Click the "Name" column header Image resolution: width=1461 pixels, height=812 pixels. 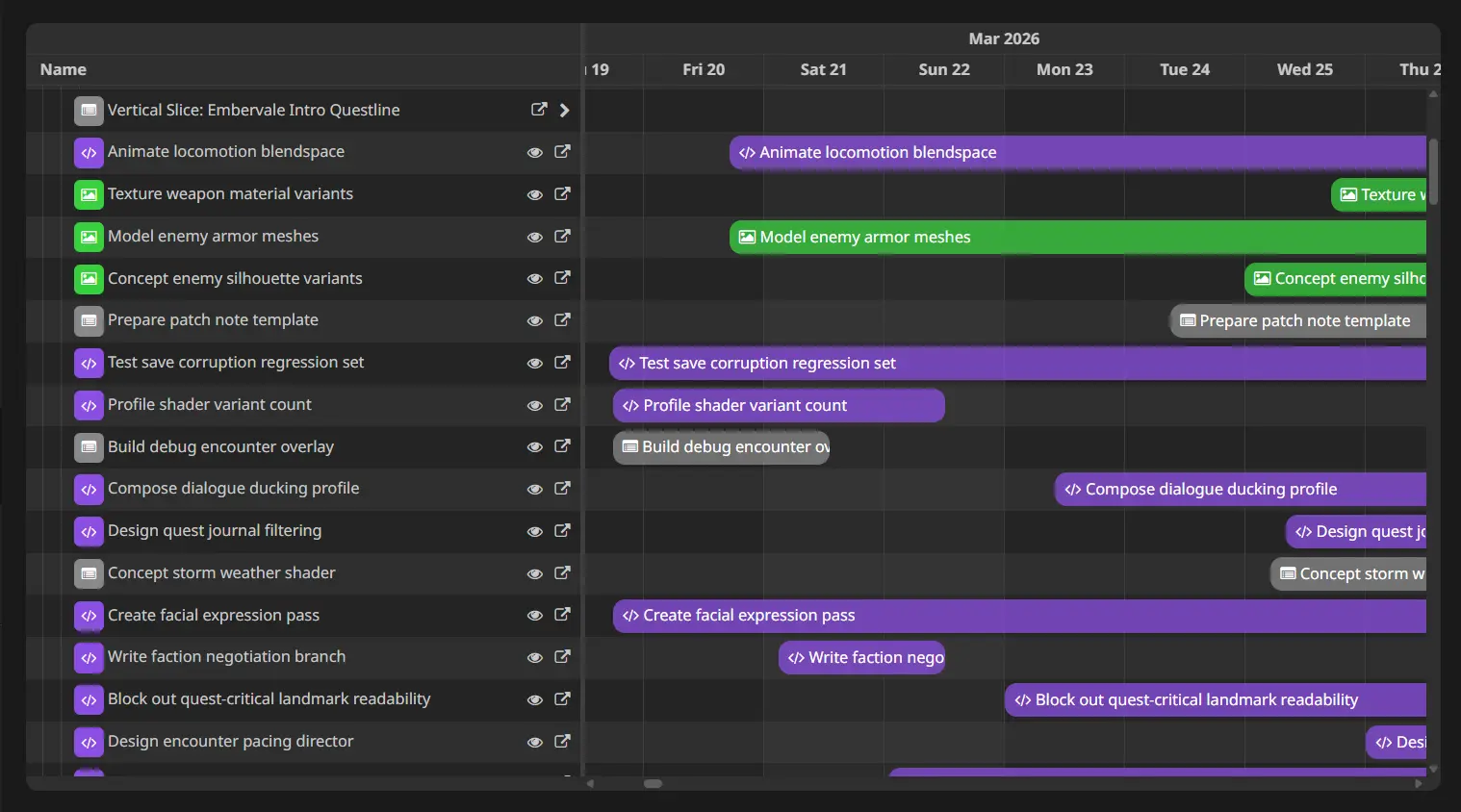click(63, 69)
